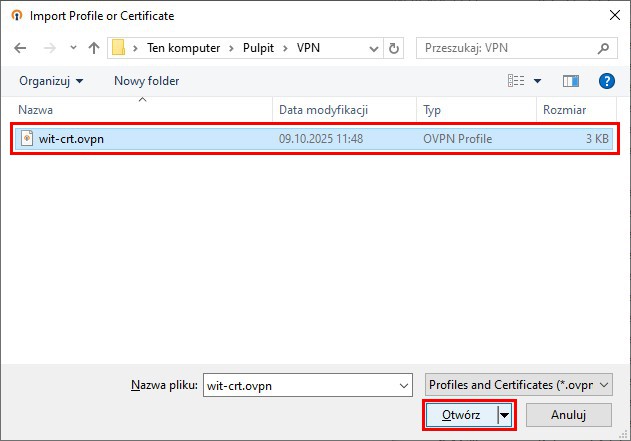Click the back navigation arrow
This screenshot has height=441, width=631.
coord(20,47)
